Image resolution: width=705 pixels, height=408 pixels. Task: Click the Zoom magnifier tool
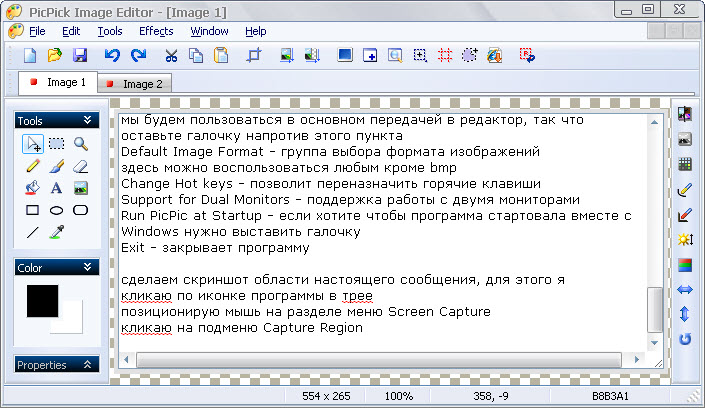[x=81, y=144]
